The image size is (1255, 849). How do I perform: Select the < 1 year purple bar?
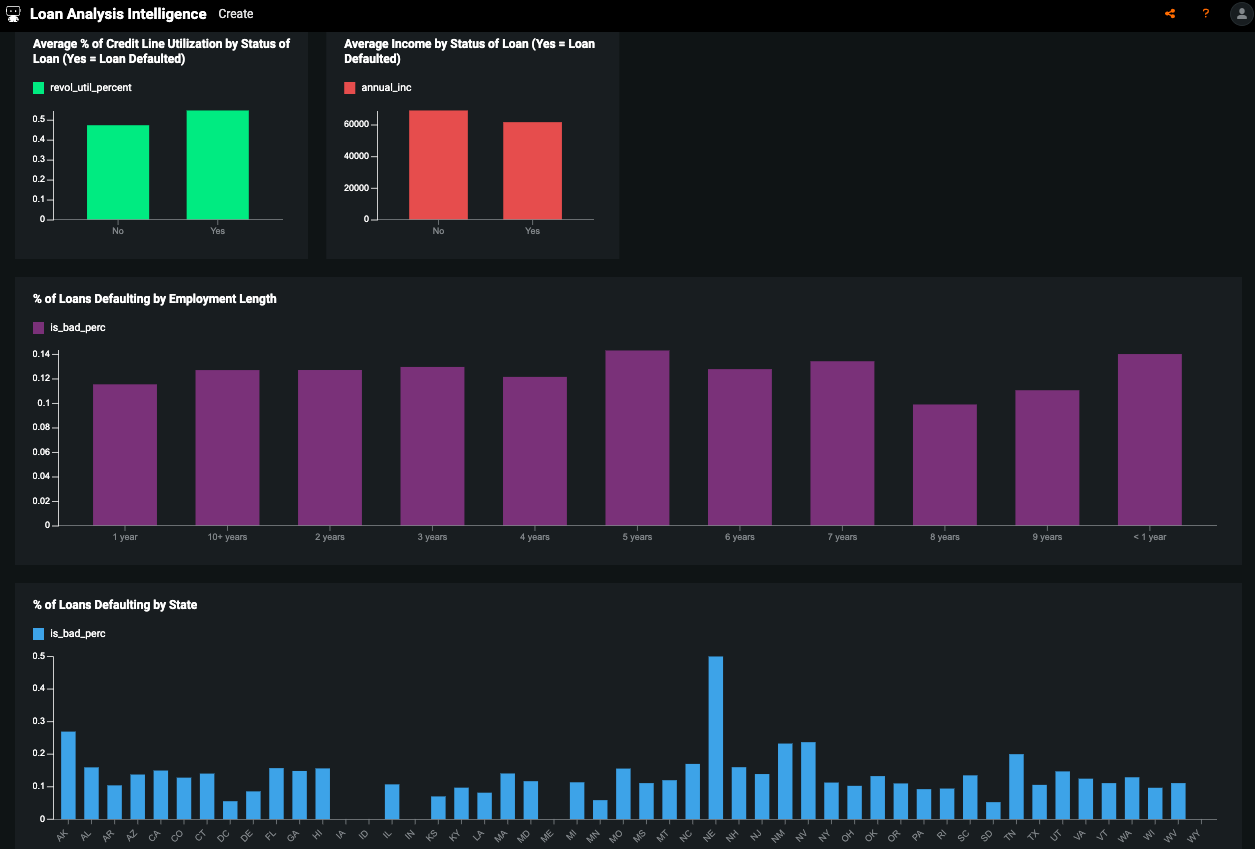click(x=1149, y=440)
